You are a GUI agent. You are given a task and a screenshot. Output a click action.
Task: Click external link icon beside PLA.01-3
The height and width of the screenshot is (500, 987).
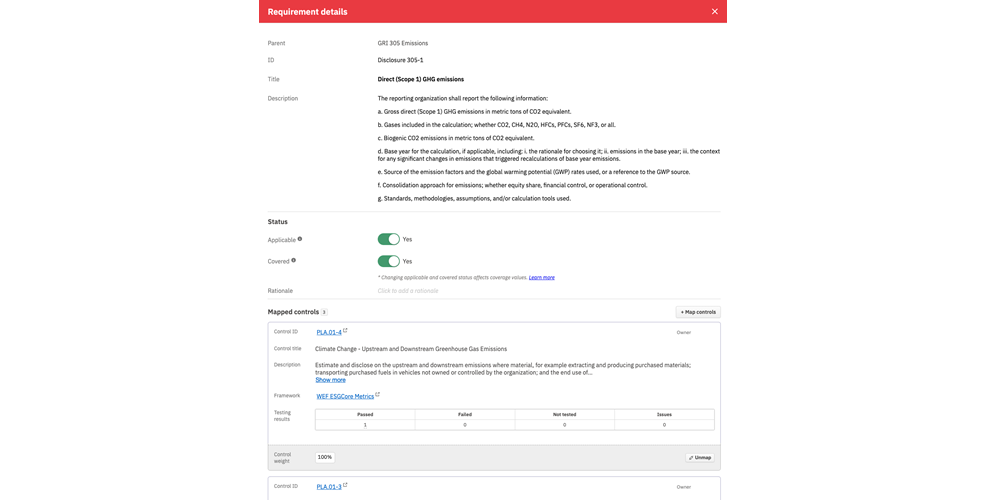345,485
